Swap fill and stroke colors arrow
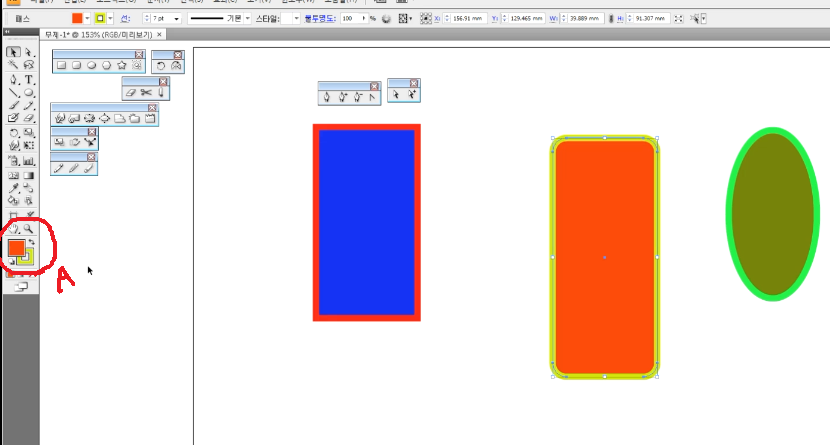This screenshot has height=445, width=830. pyautogui.click(x=32, y=242)
